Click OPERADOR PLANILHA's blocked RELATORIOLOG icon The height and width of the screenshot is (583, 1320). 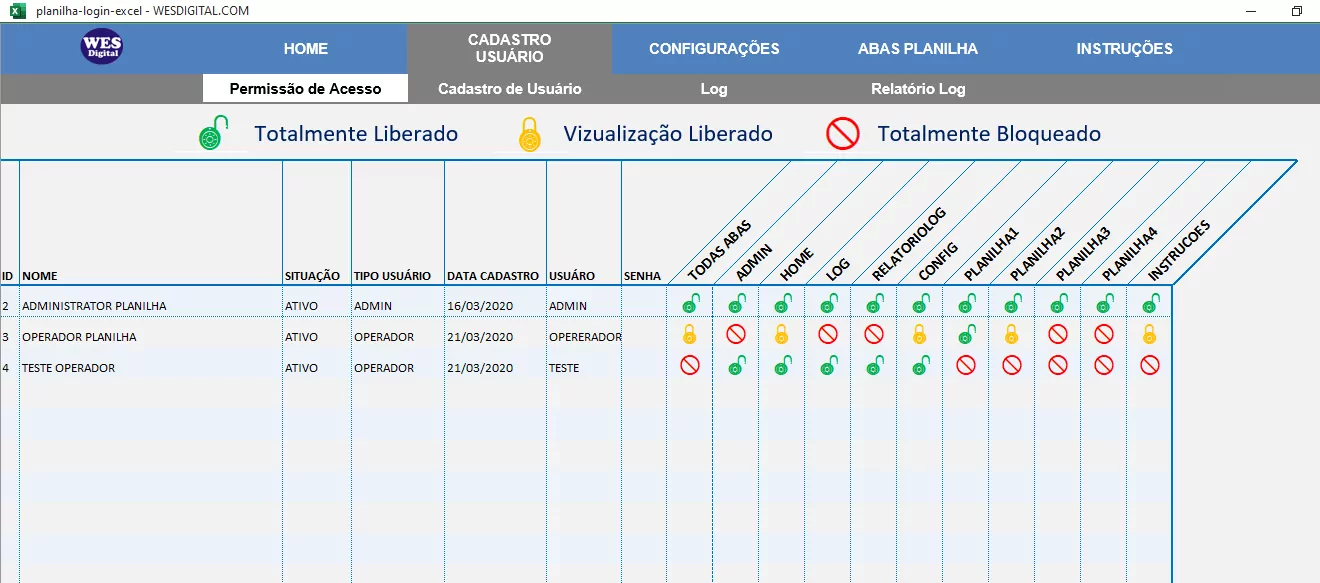[x=874, y=334]
